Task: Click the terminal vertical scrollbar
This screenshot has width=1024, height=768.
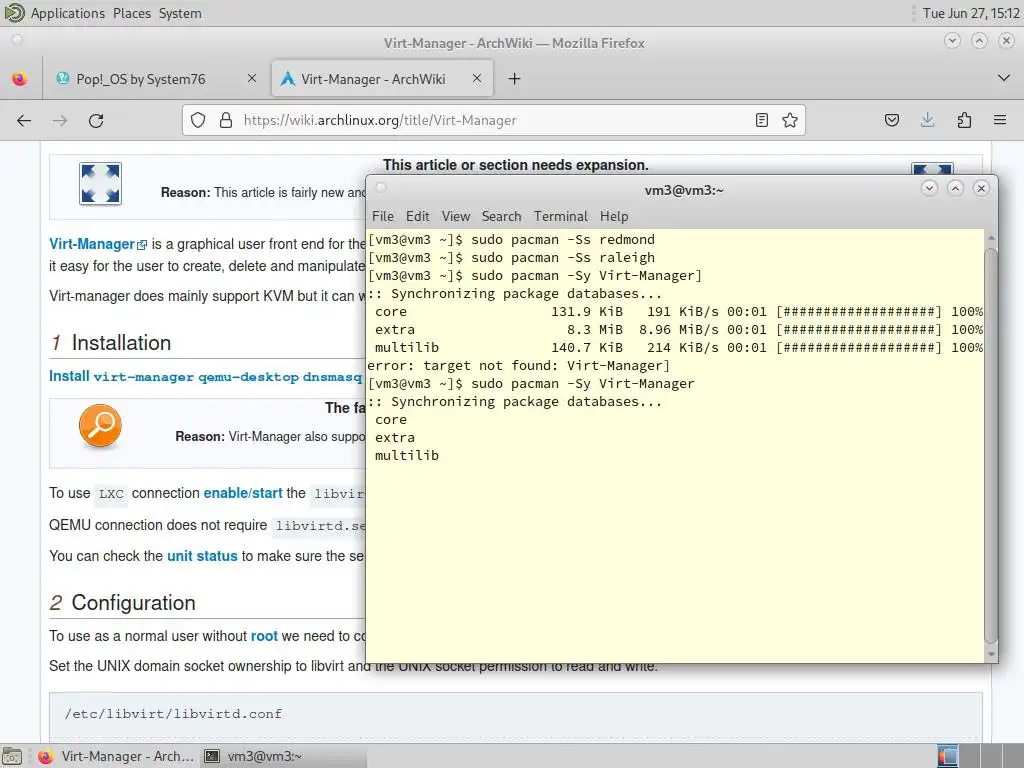Action: coord(991,444)
